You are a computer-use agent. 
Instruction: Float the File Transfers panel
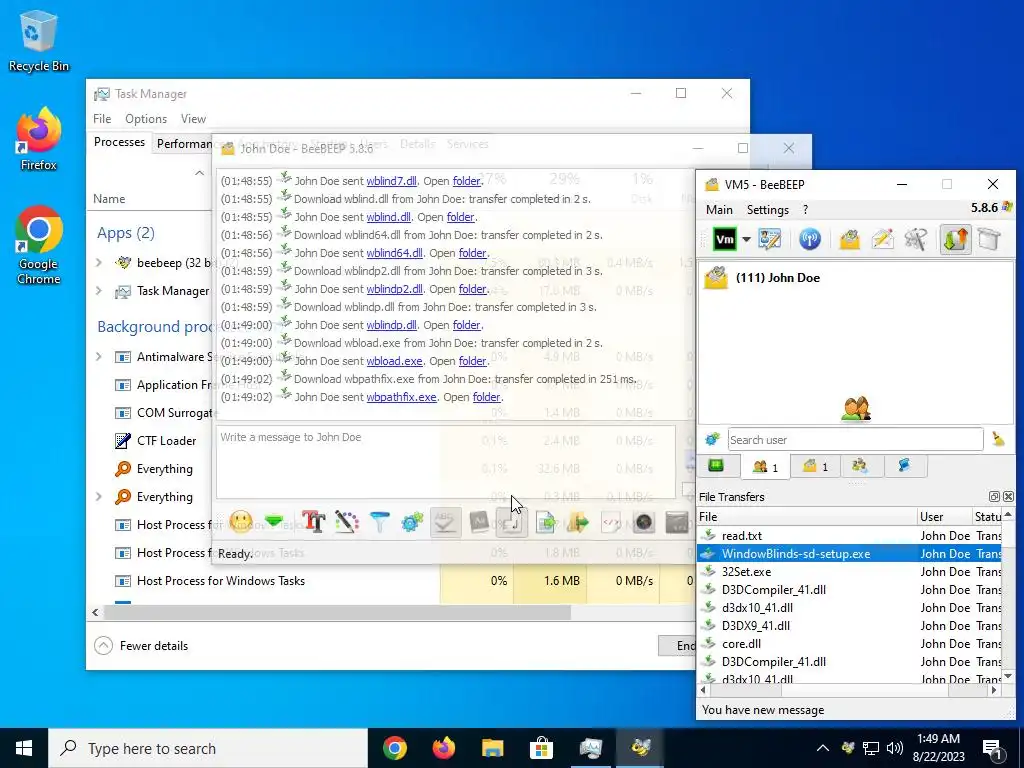click(x=994, y=497)
